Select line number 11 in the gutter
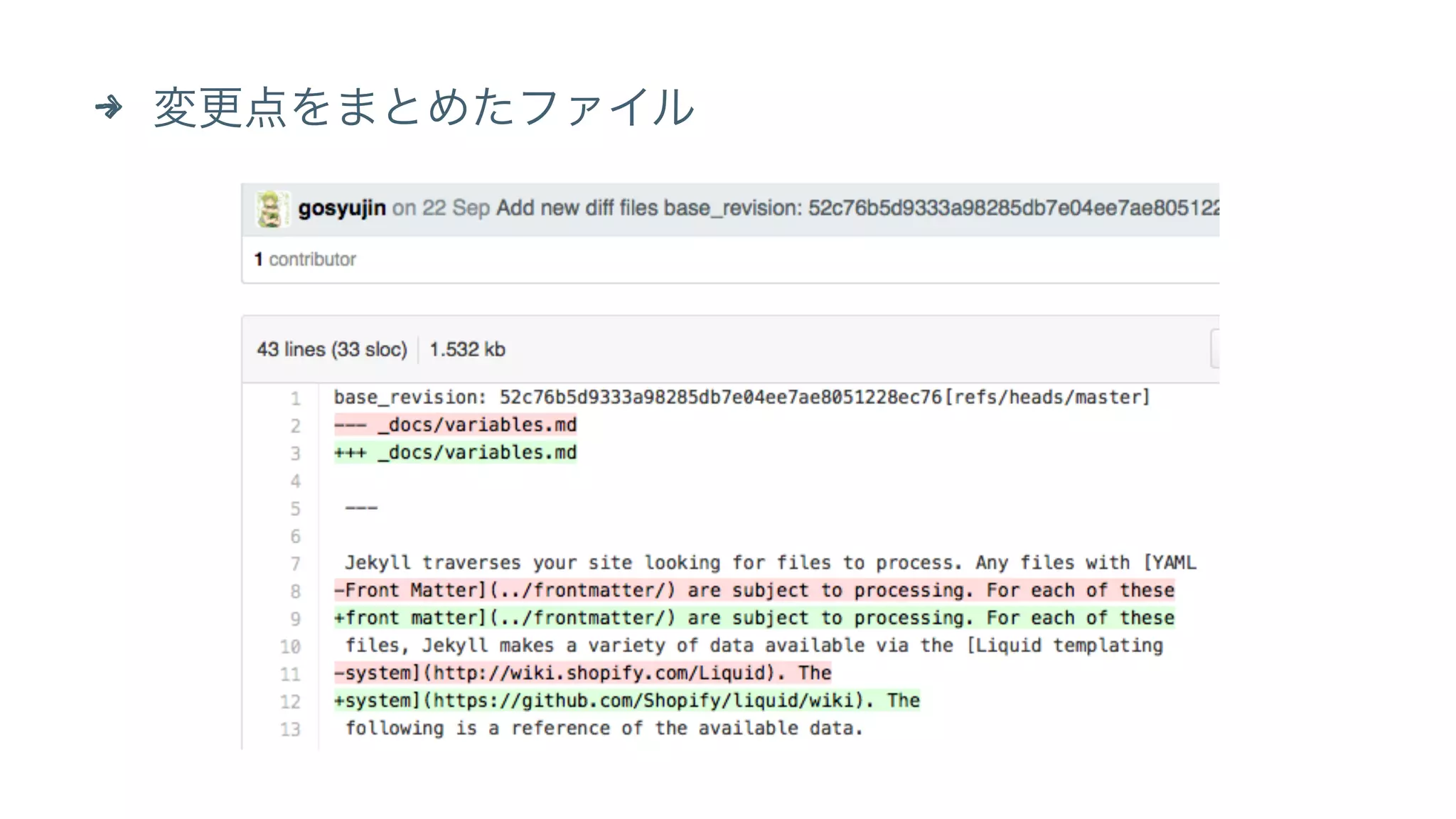Screen dimensions: 1456x819 [291, 674]
